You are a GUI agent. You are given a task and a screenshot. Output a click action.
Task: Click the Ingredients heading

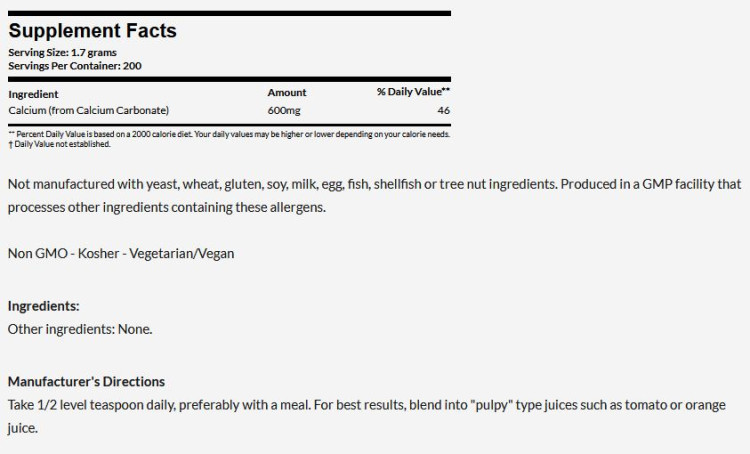click(43, 306)
